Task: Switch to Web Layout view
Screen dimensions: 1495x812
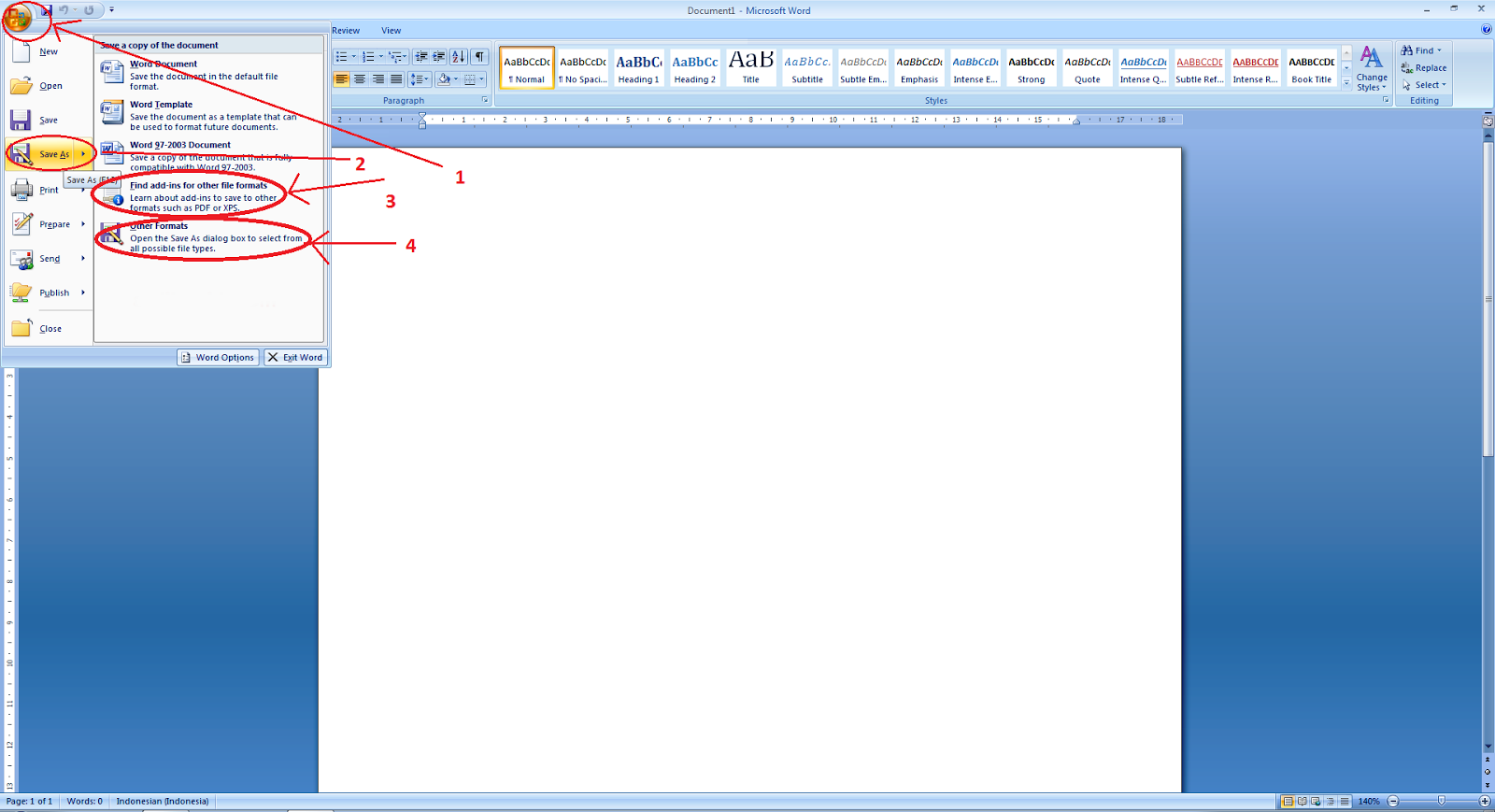Action: pos(1316,801)
